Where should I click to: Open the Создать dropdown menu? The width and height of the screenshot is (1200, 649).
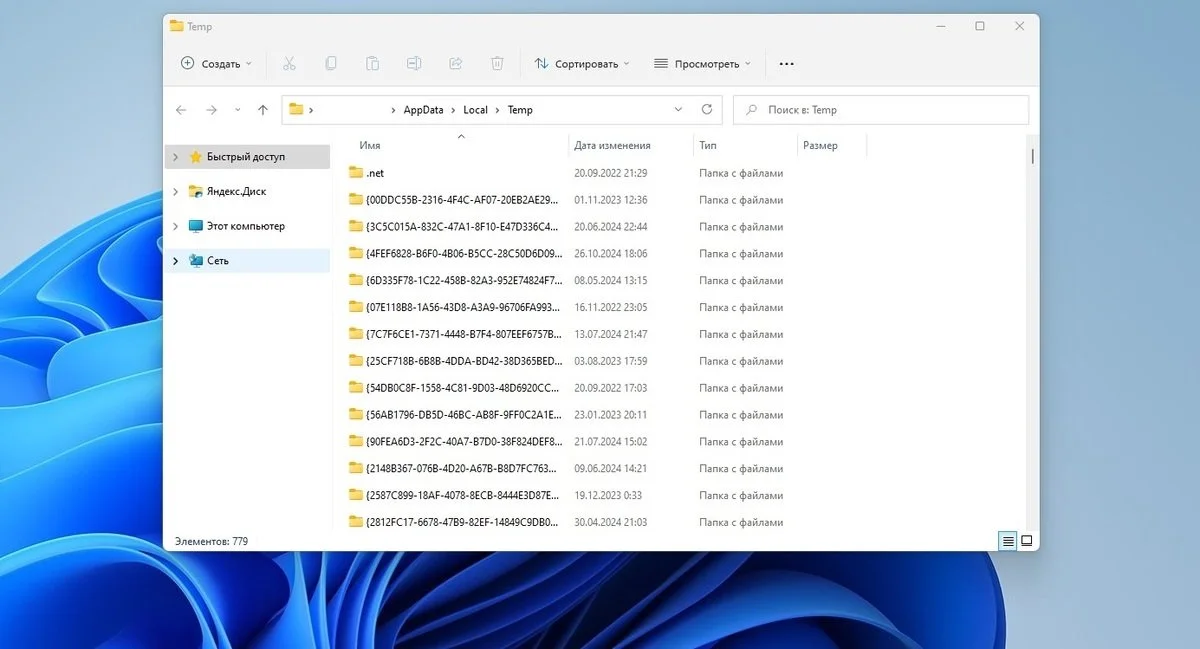click(x=216, y=63)
